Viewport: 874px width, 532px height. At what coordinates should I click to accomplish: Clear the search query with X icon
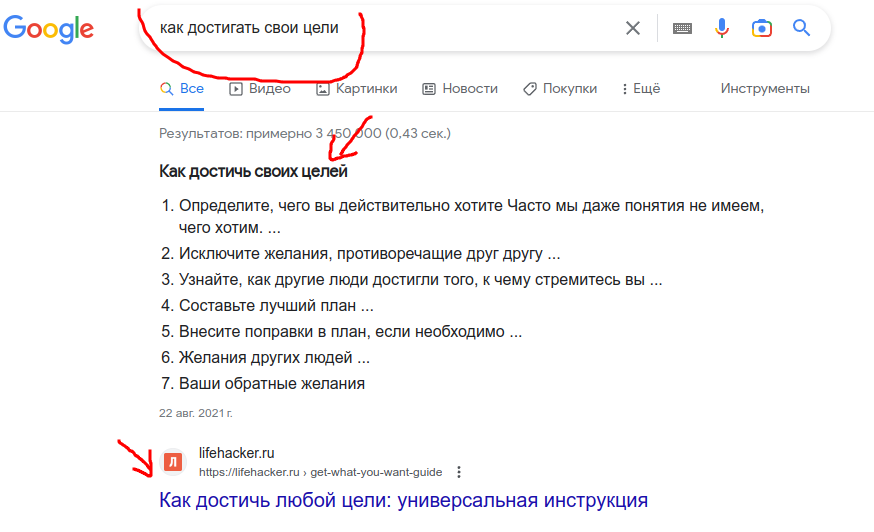click(x=633, y=28)
